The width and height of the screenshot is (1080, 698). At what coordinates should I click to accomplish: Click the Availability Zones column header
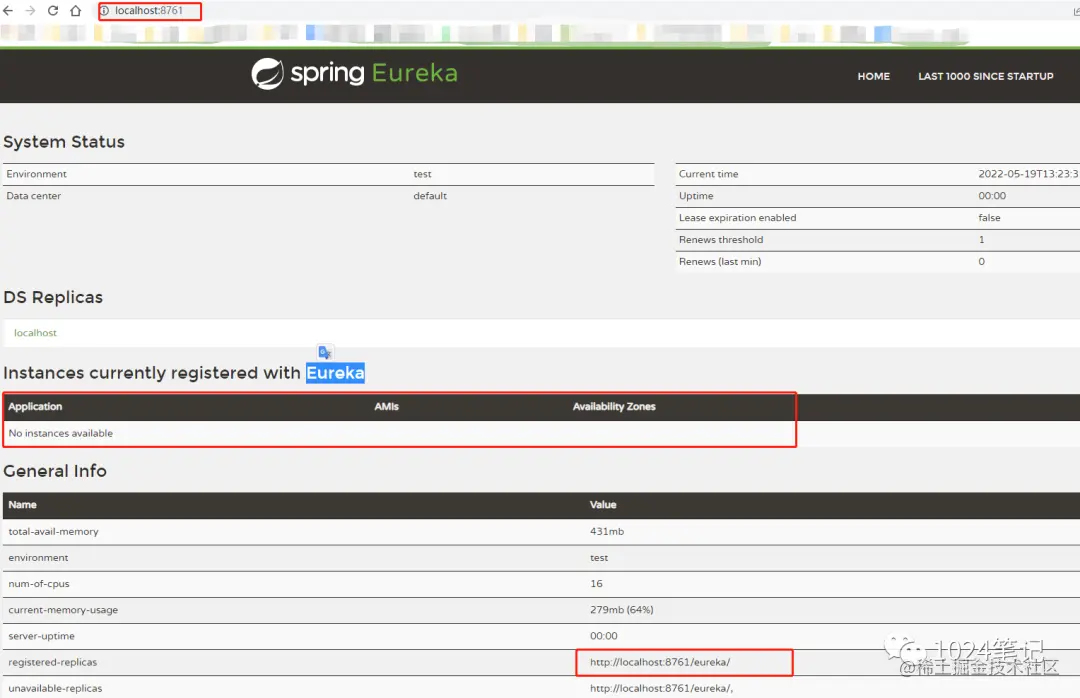coord(614,407)
